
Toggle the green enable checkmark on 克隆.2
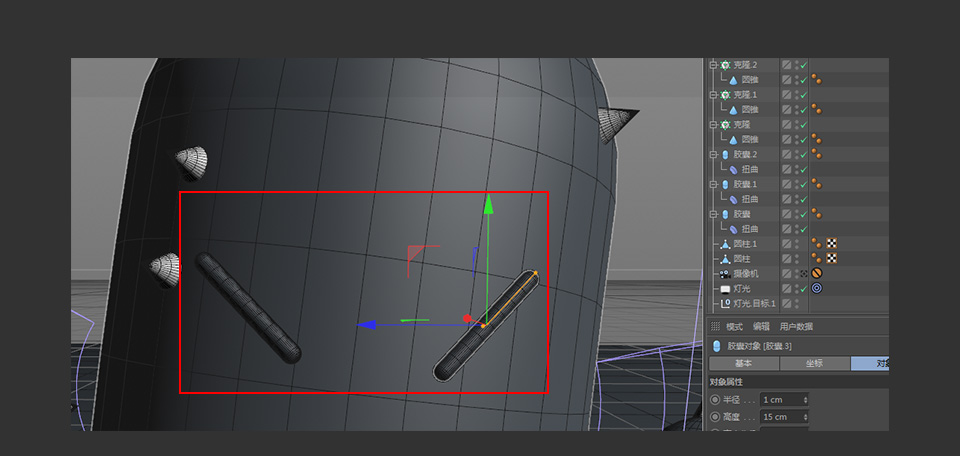tap(804, 64)
